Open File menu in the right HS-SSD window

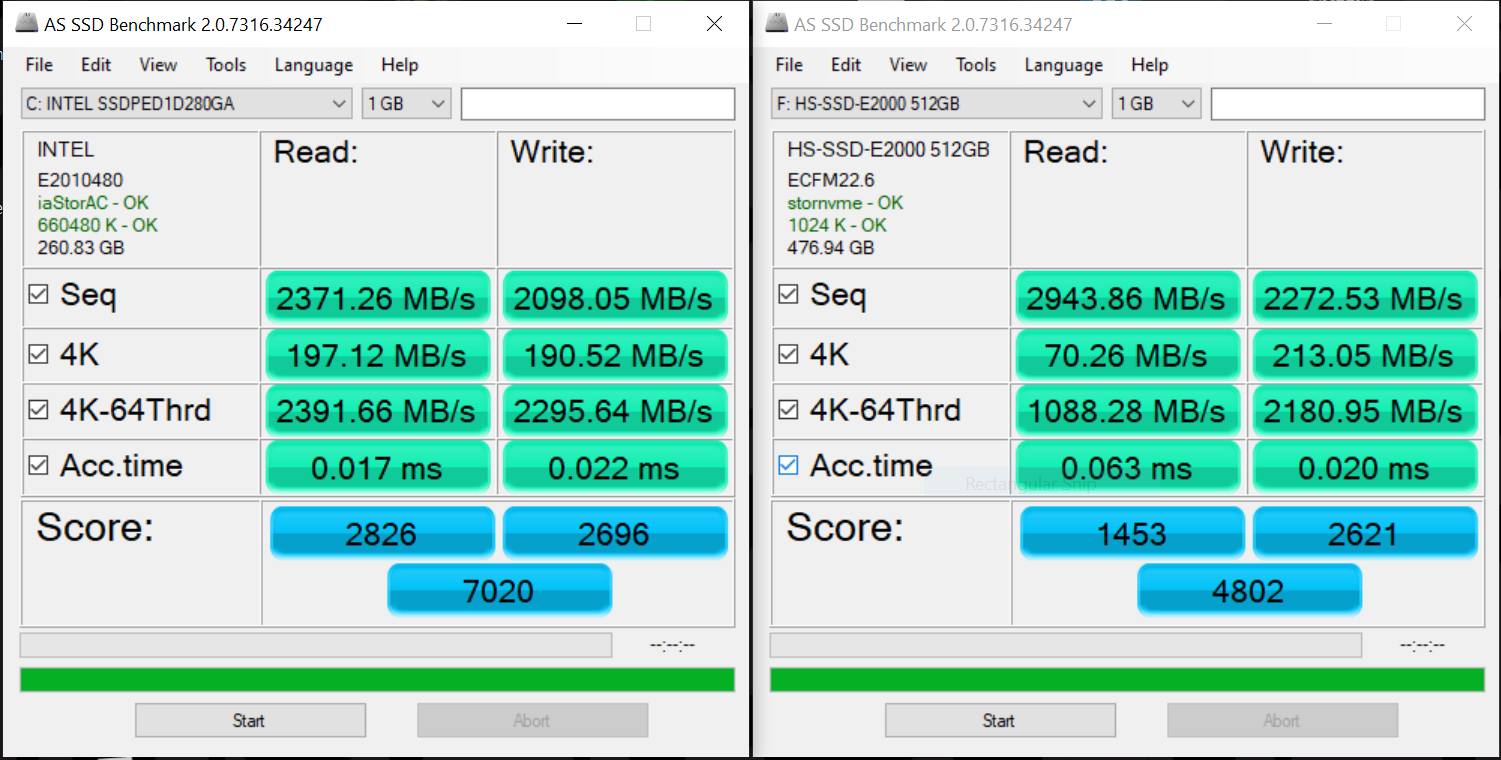[789, 65]
